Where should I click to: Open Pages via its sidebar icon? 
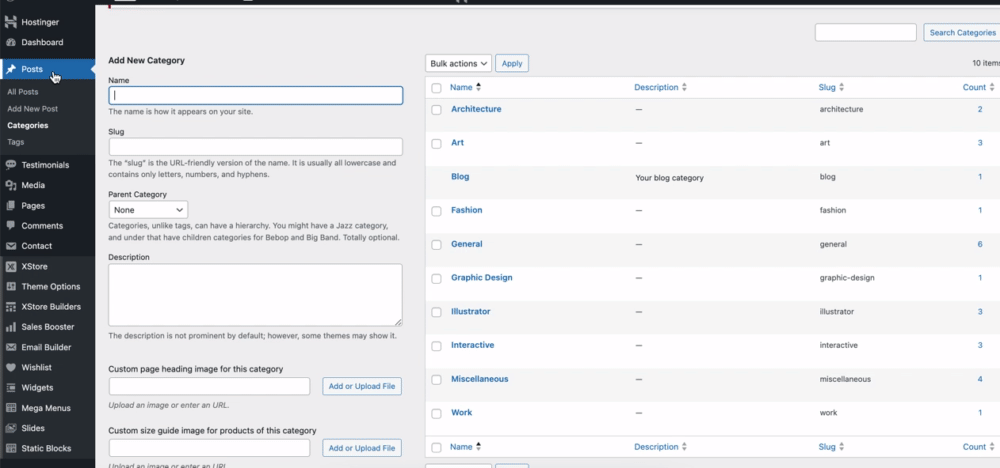(x=10, y=205)
